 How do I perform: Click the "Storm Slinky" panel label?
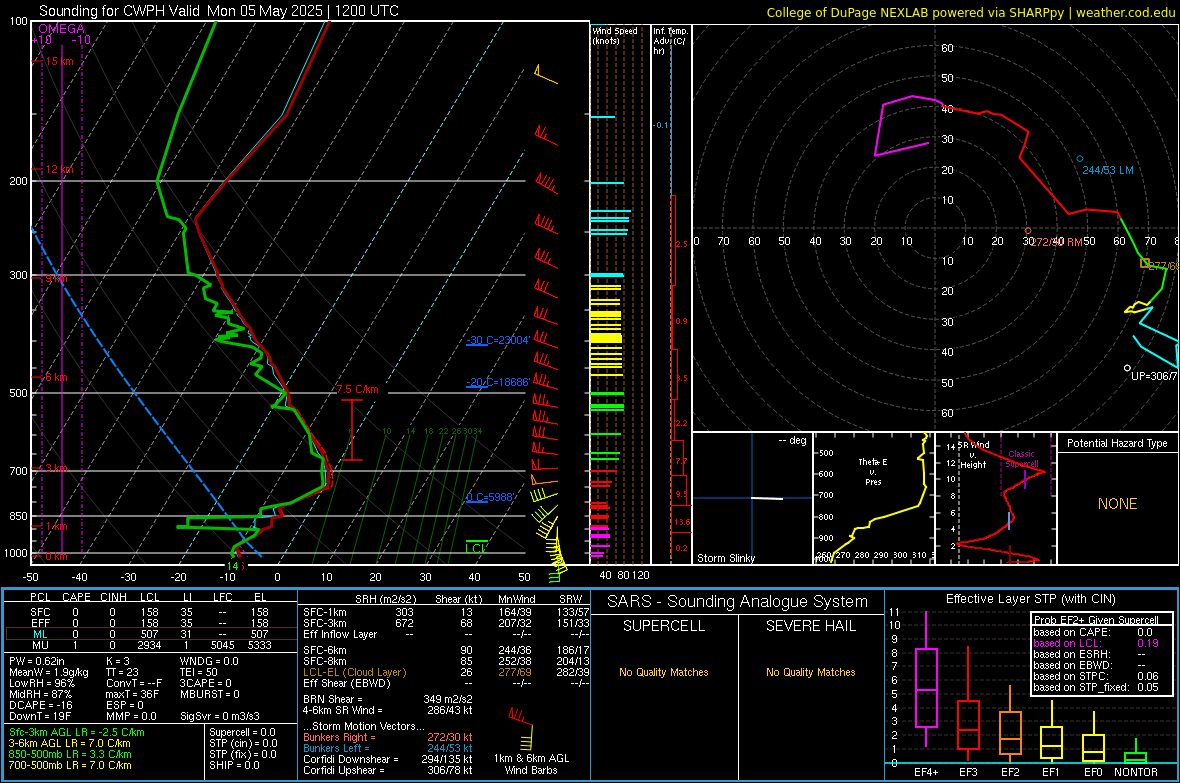click(x=725, y=558)
